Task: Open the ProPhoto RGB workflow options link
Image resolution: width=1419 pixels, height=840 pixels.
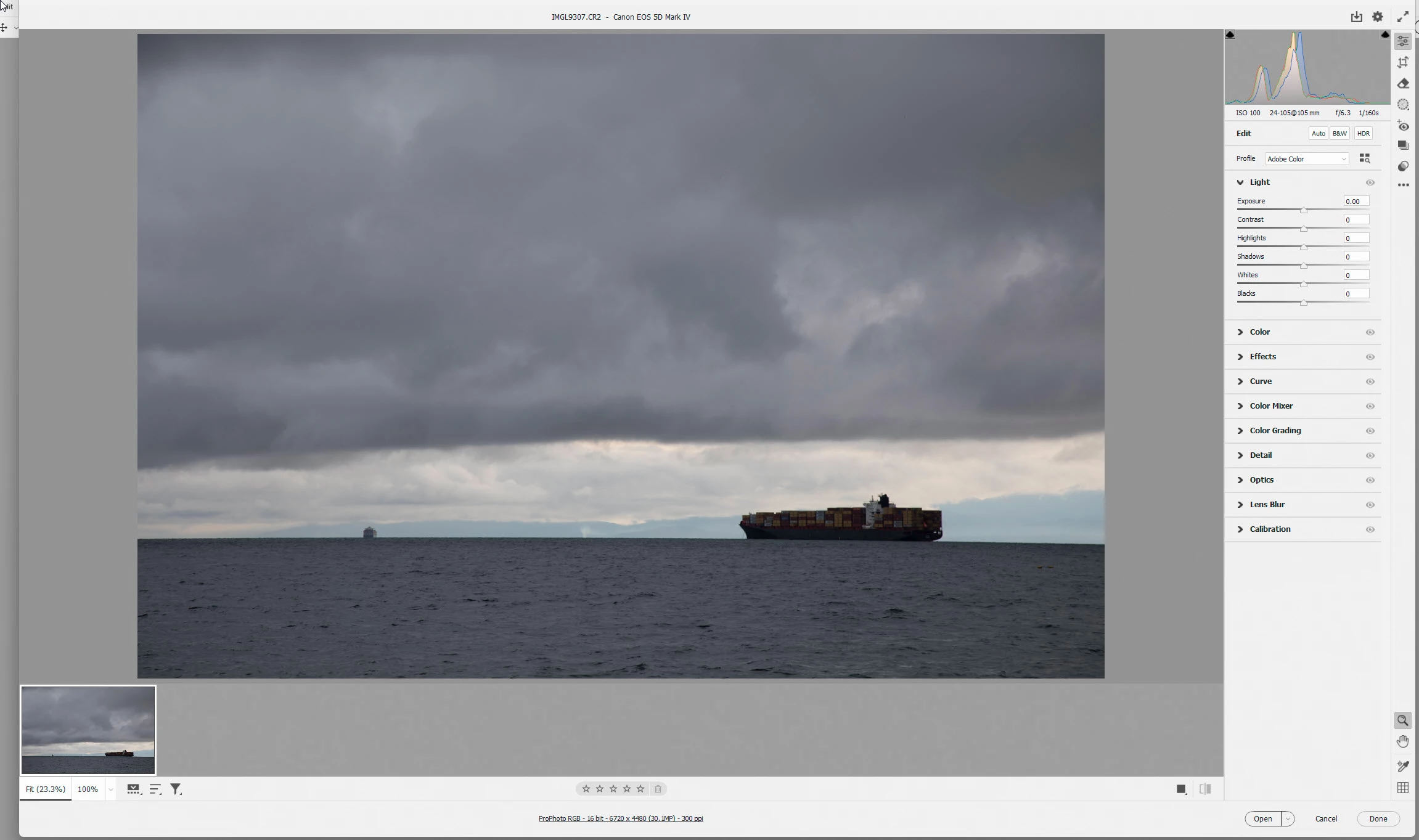Action: (620, 818)
